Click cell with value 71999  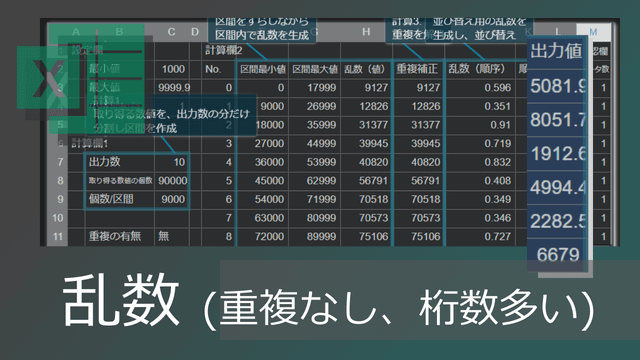click(315, 199)
